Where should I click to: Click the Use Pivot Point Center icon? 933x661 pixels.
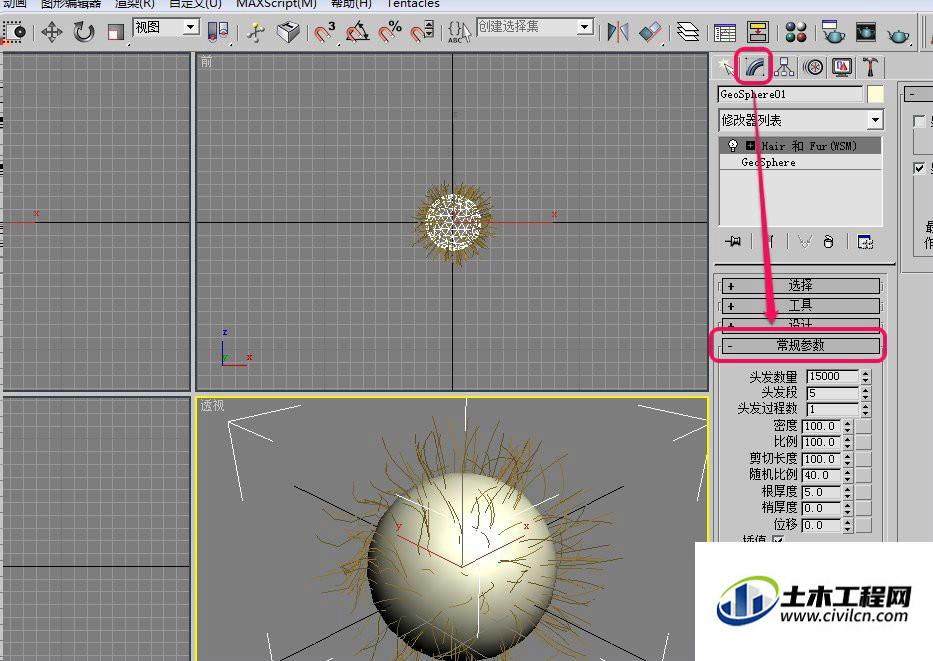point(218,32)
